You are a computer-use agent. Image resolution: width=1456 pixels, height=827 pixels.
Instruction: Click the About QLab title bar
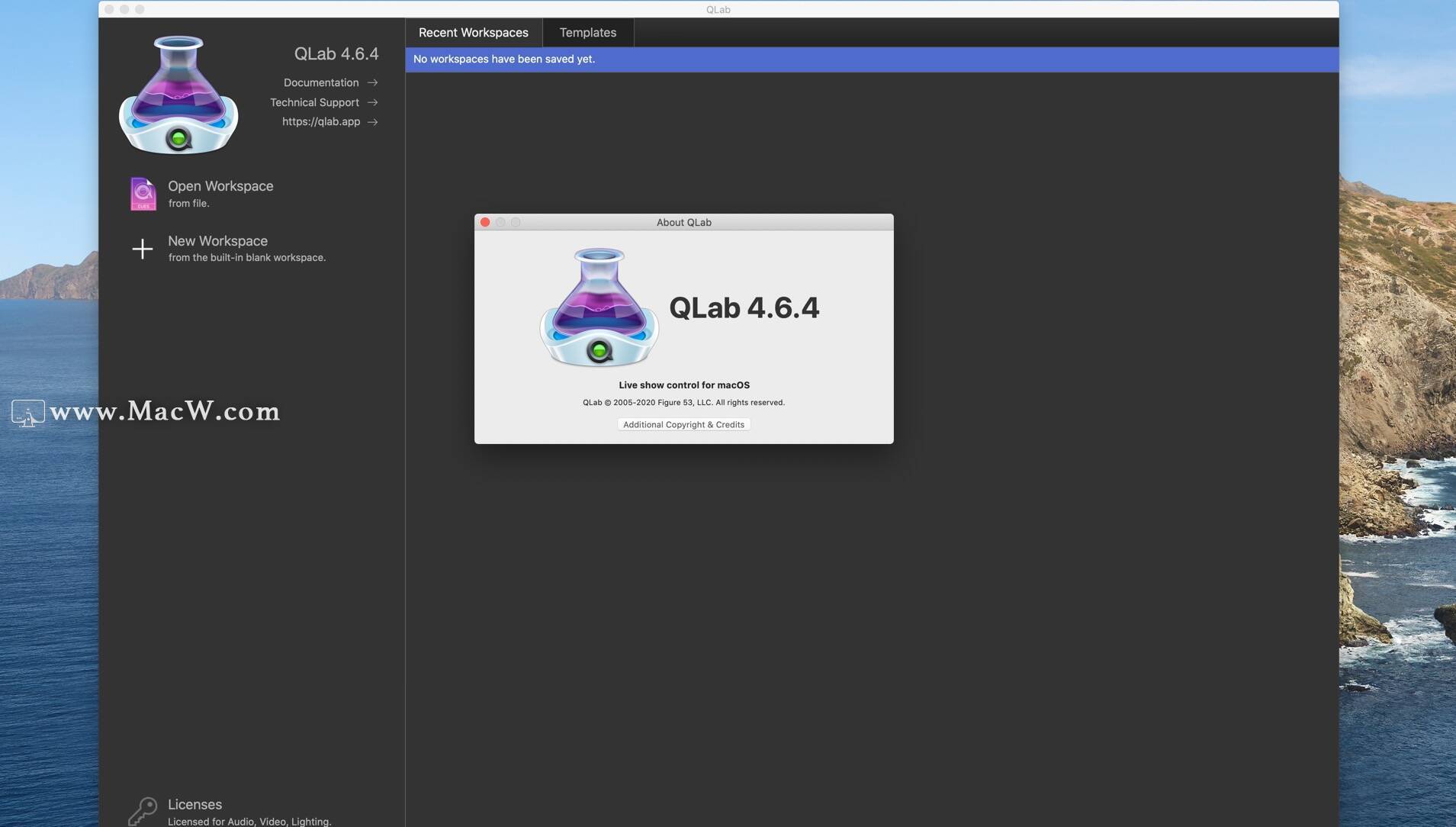[684, 222]
